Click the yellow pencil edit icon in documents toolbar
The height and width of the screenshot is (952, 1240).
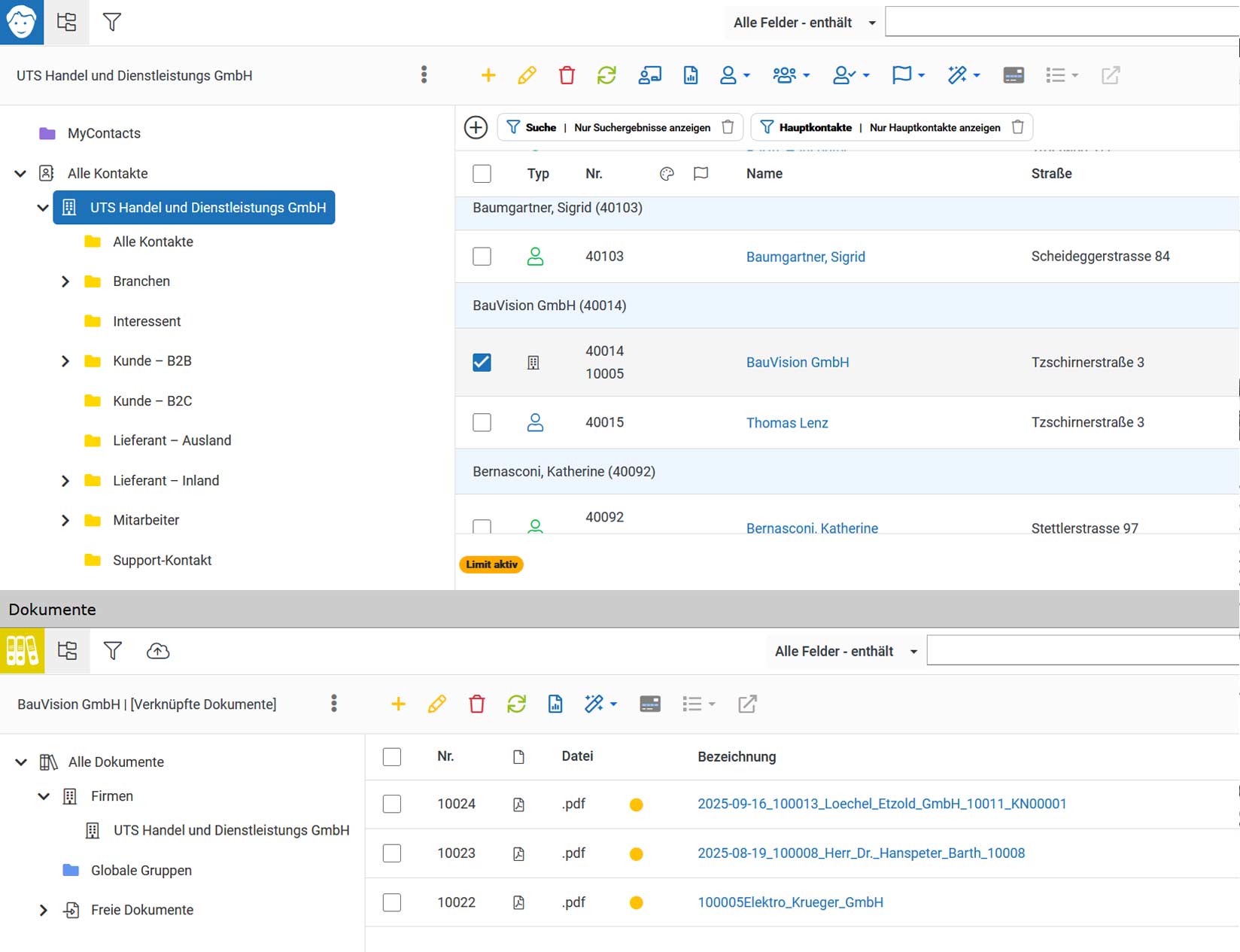point(437,704)
